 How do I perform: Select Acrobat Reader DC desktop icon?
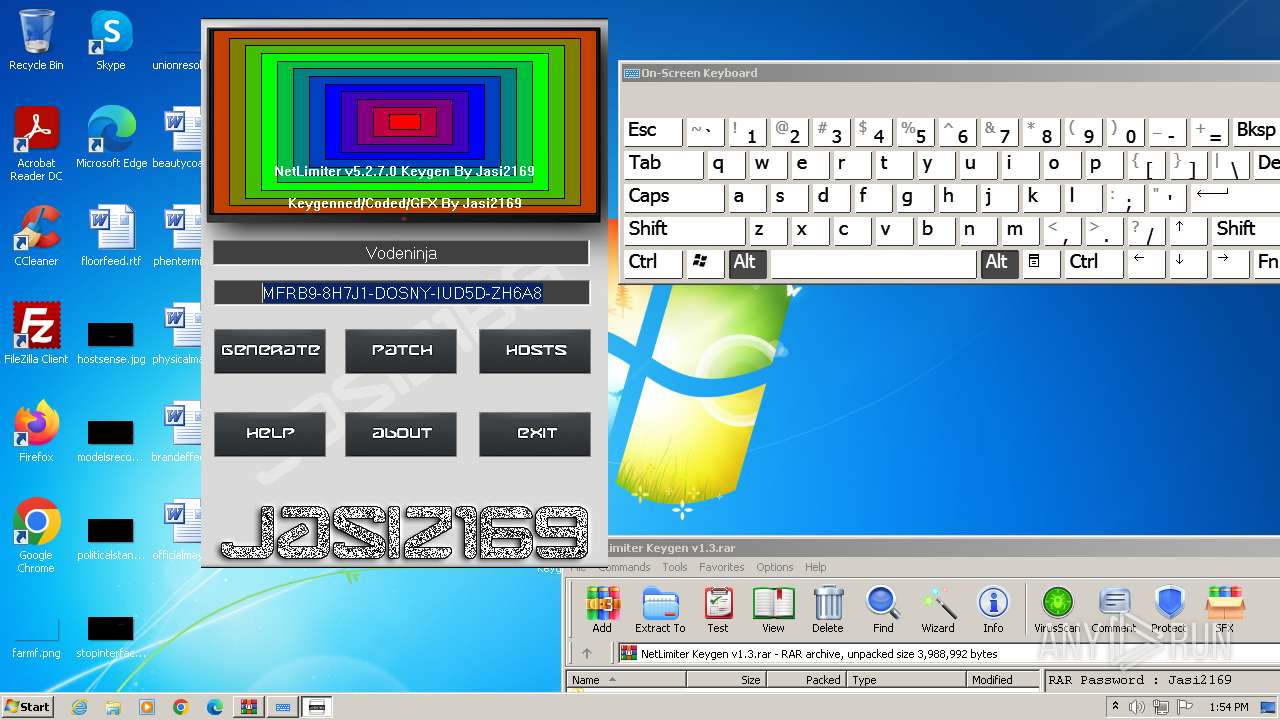(x=36, y=145)
